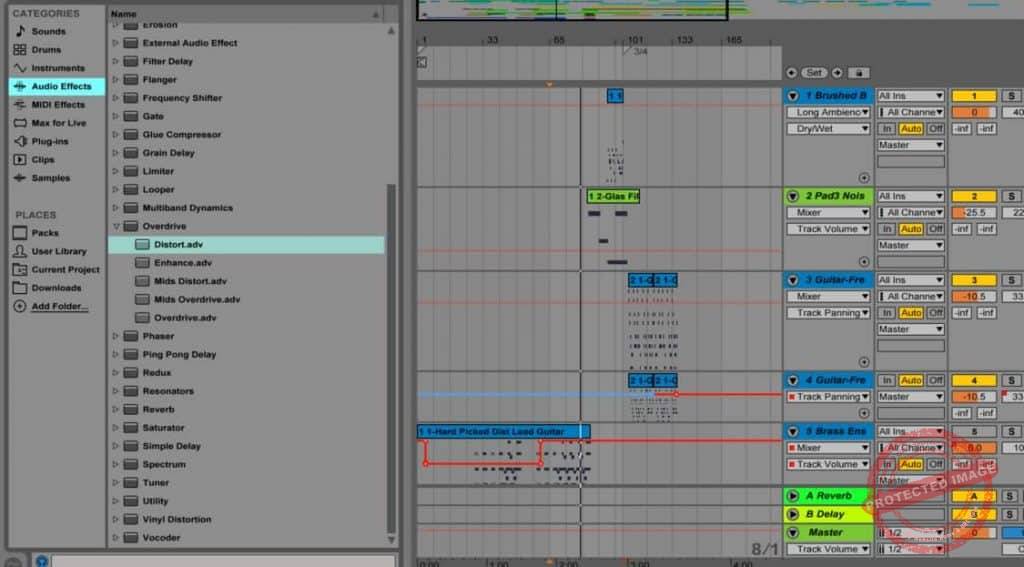Click the Add Folder... link
Viewport: 1024px width, 567px height.
59,306
